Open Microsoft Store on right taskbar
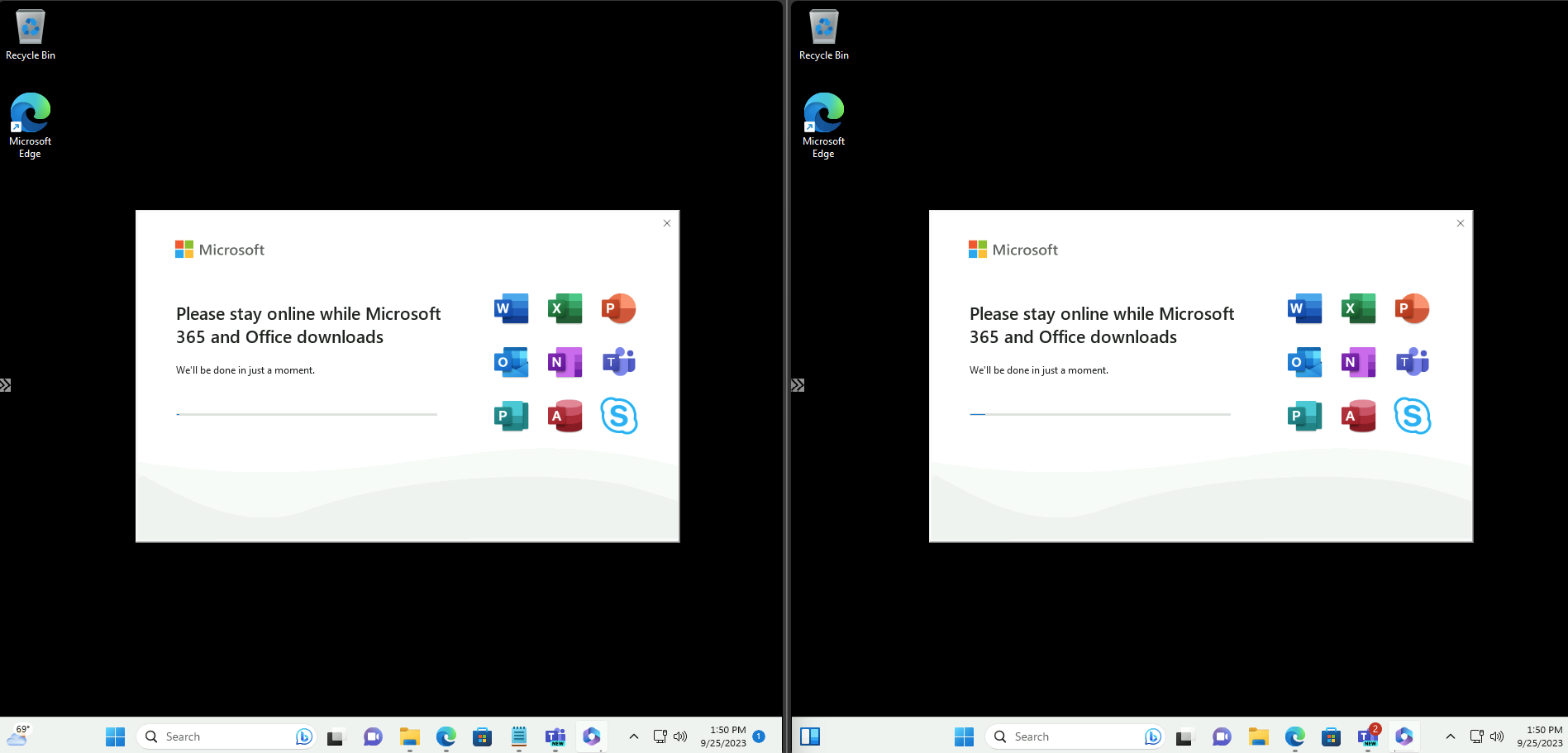Image resolution: width=1568 pixels, height=753 pixels. coord(1331,736)
